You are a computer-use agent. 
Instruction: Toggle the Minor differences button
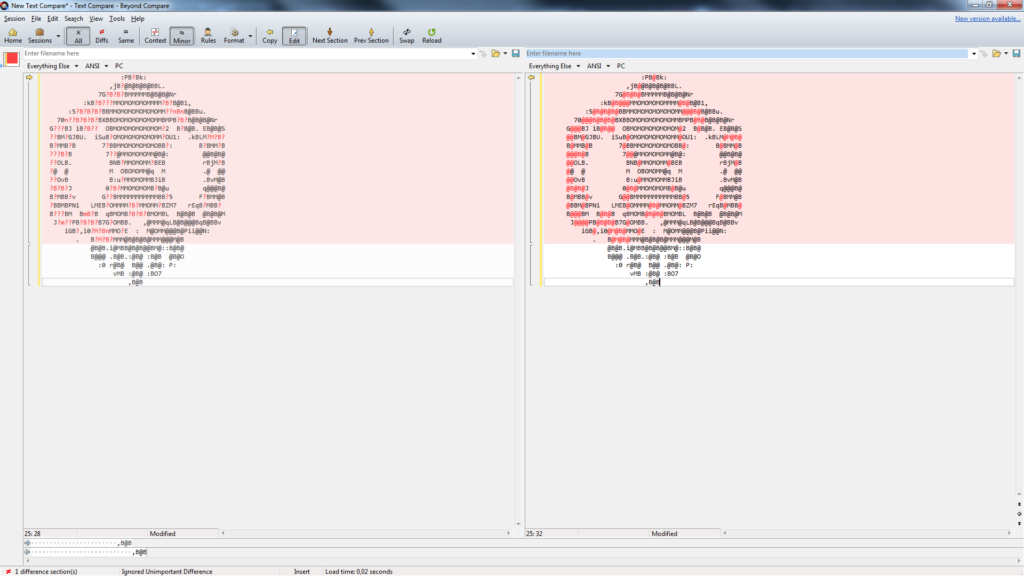pyautogui.click(x=182, y=36)
